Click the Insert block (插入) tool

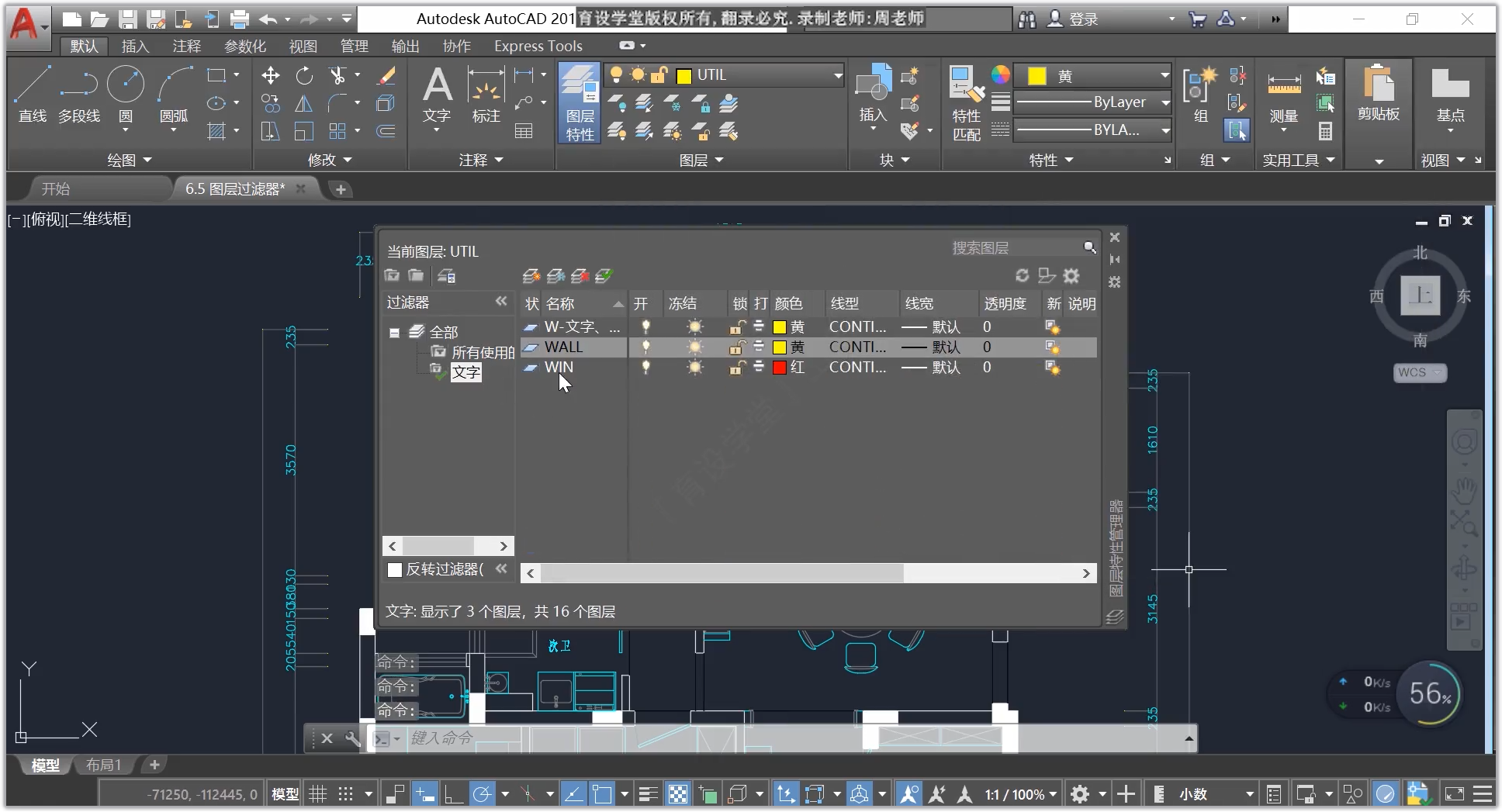click(x=873, y=95)
